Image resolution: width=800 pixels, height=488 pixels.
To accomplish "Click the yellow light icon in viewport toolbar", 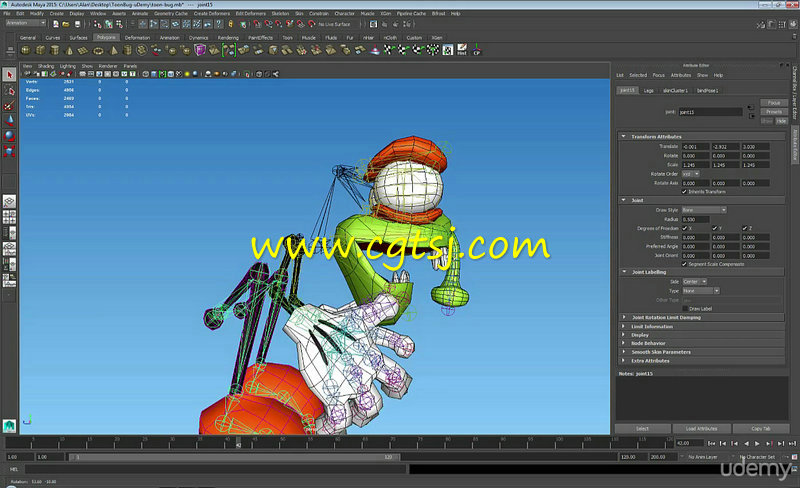I will (187, 74).
